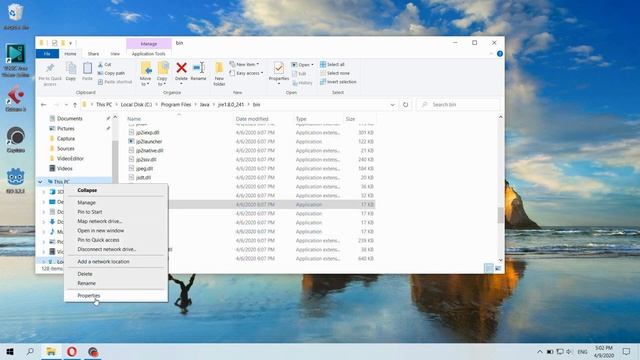Click the Back navigation arrow

[x=44, y=105]
